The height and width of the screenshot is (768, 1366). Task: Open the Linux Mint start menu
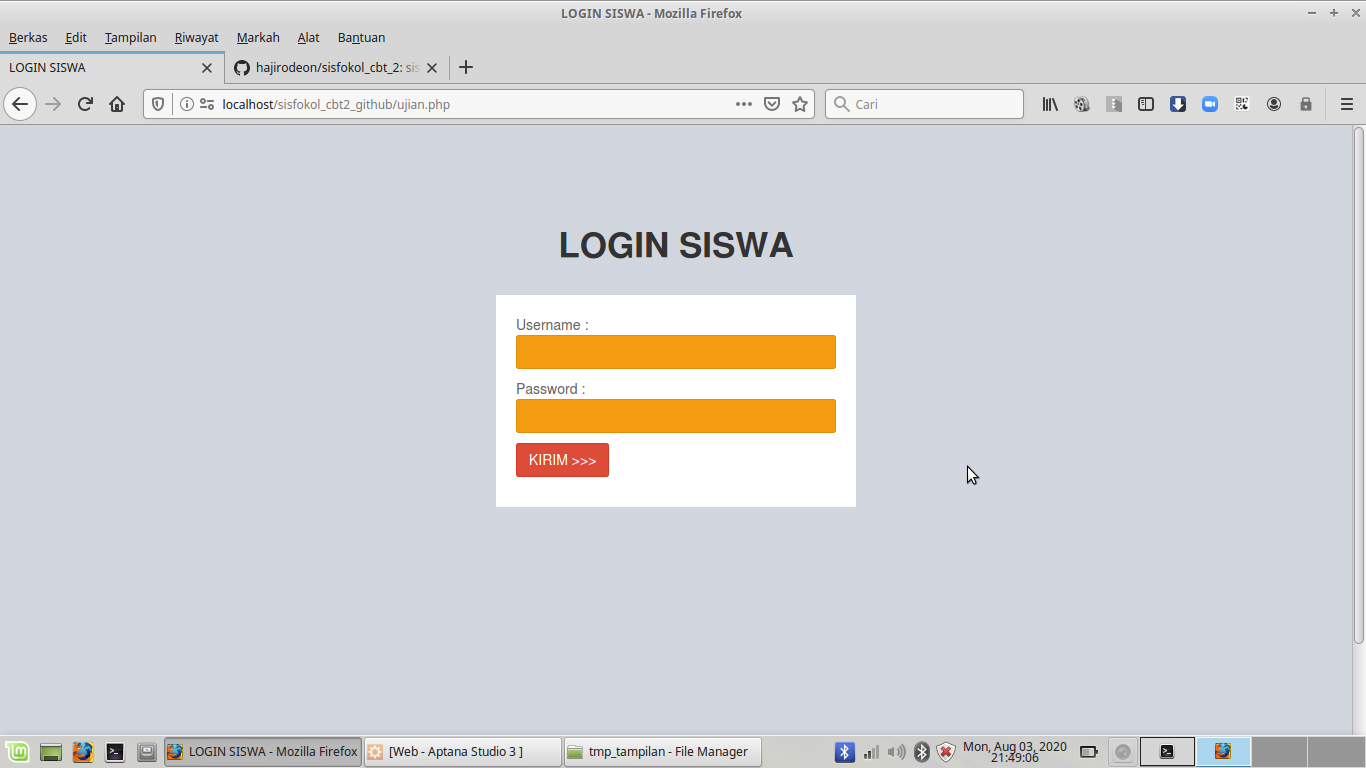click(x=17, y=752)
